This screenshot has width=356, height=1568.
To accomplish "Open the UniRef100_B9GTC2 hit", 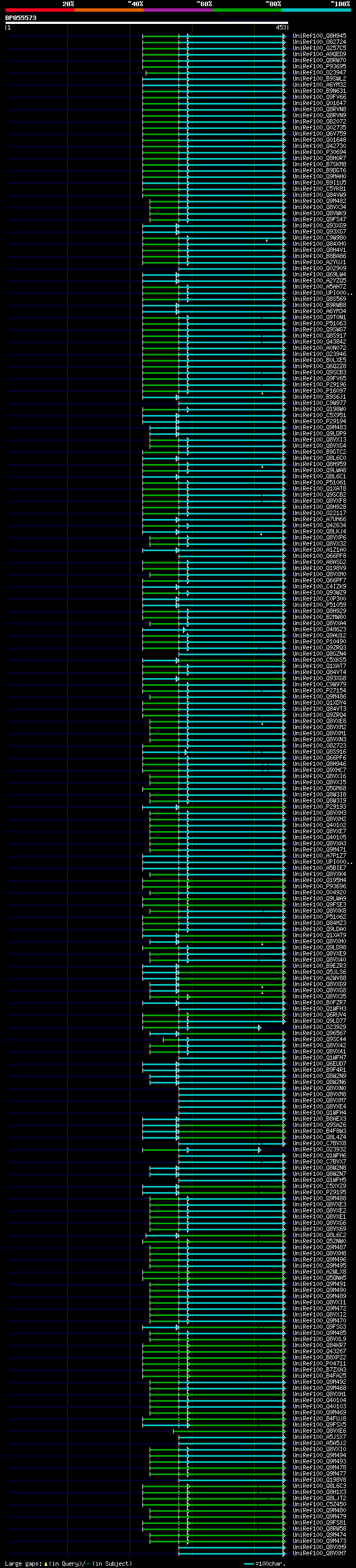I will pos(319,452).
